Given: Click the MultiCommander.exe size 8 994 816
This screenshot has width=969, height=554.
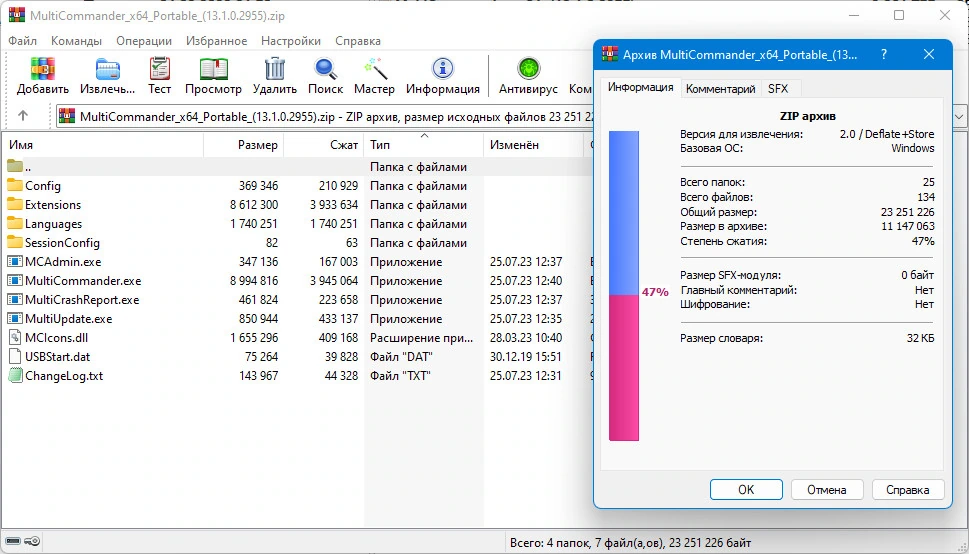Looking at the screenshot, I should point(254,281).
